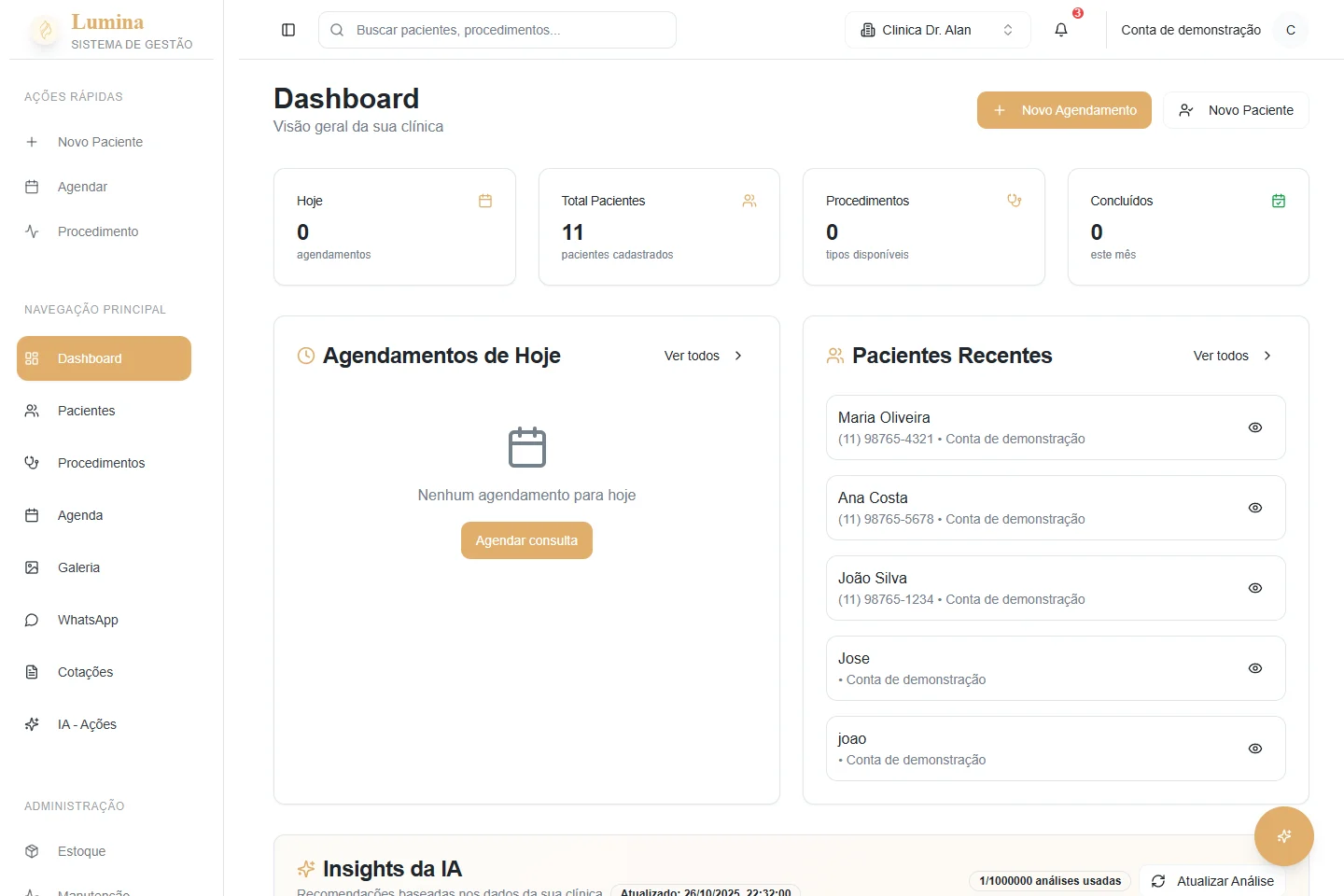Click the search magnifier icon
Image resolution: width=1344 pixels, height=896 pixels.
coord(337,30)
